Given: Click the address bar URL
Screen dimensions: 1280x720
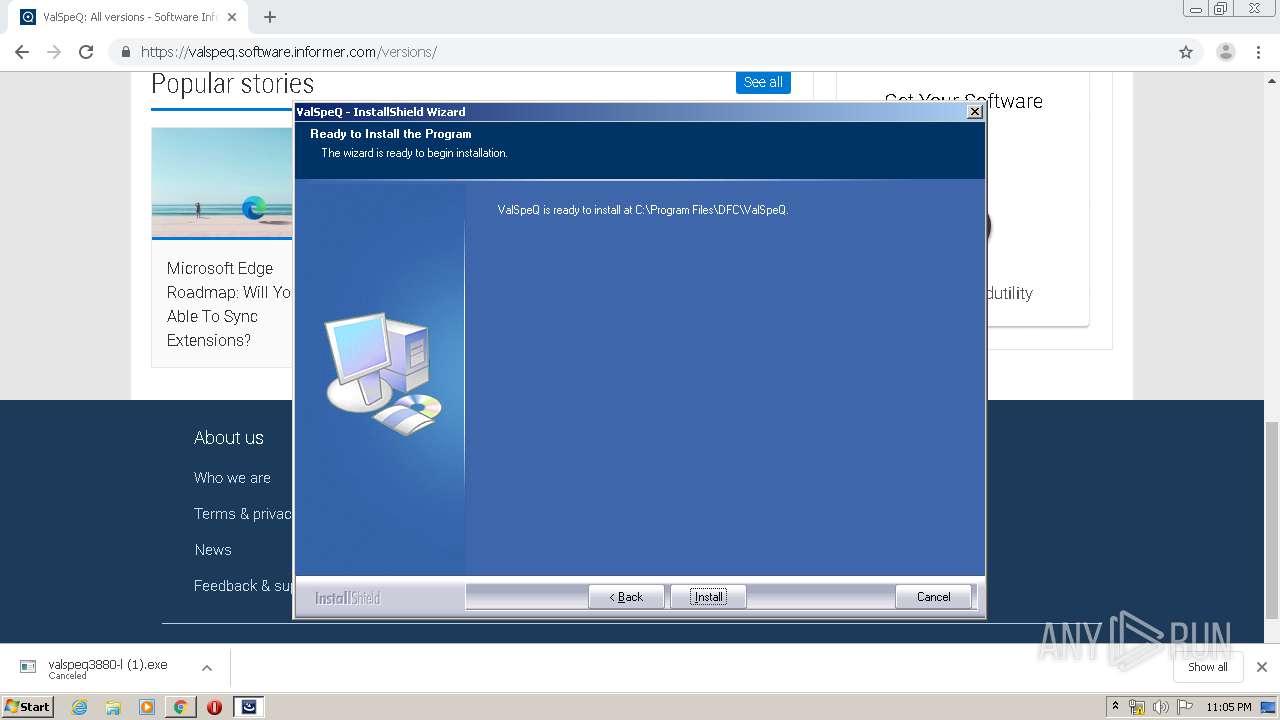Looking at the screenshot, I should coord(289,52).
